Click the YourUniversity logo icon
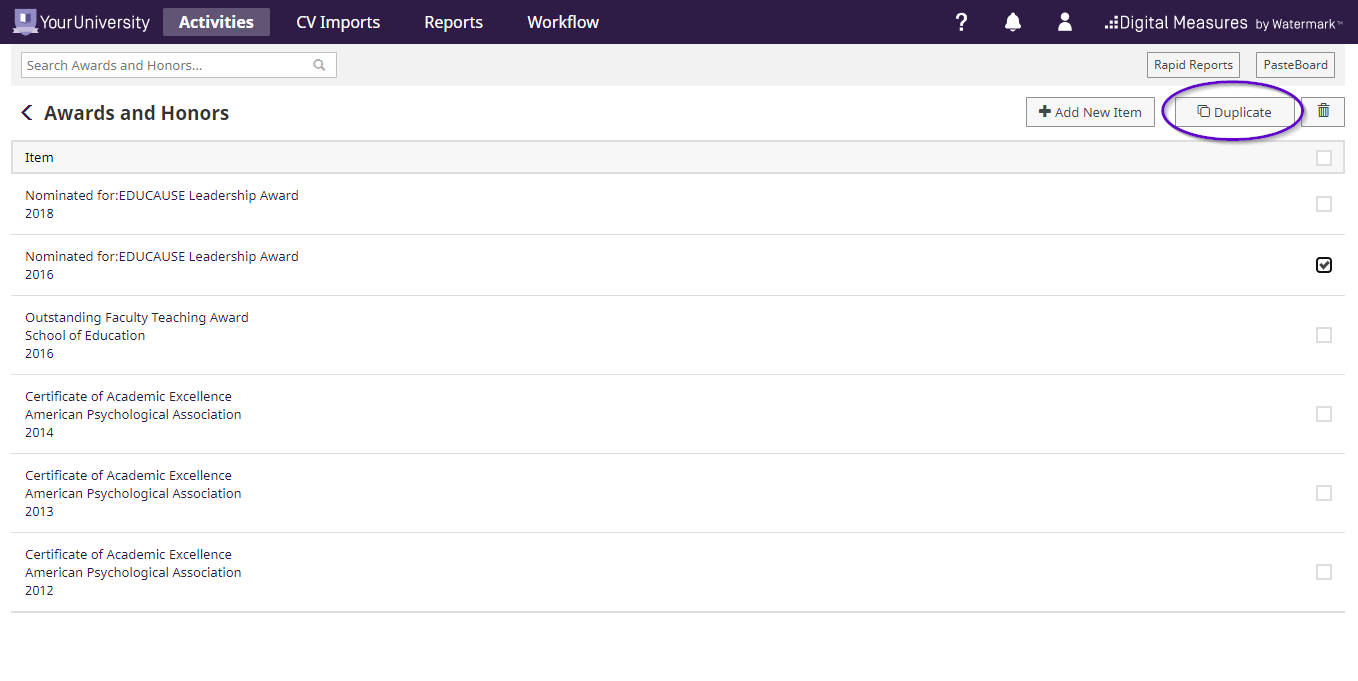Viewport: 1358px width, 681px height. [25, 21]
